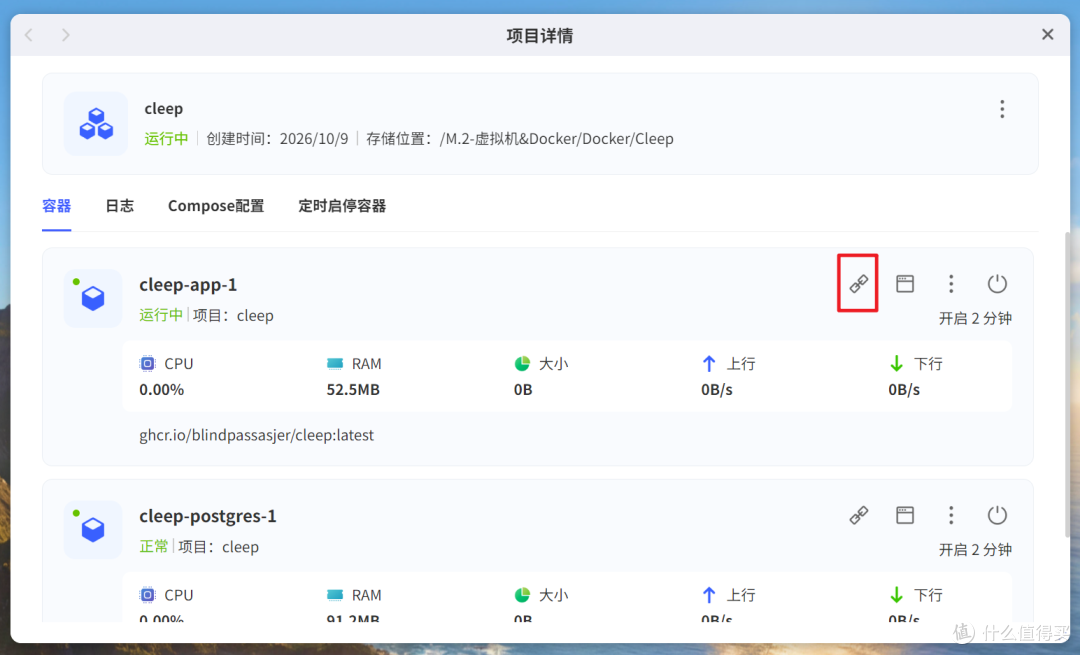Click the 0.00% CPU value in cleep-app-1

tap(161, 390)
